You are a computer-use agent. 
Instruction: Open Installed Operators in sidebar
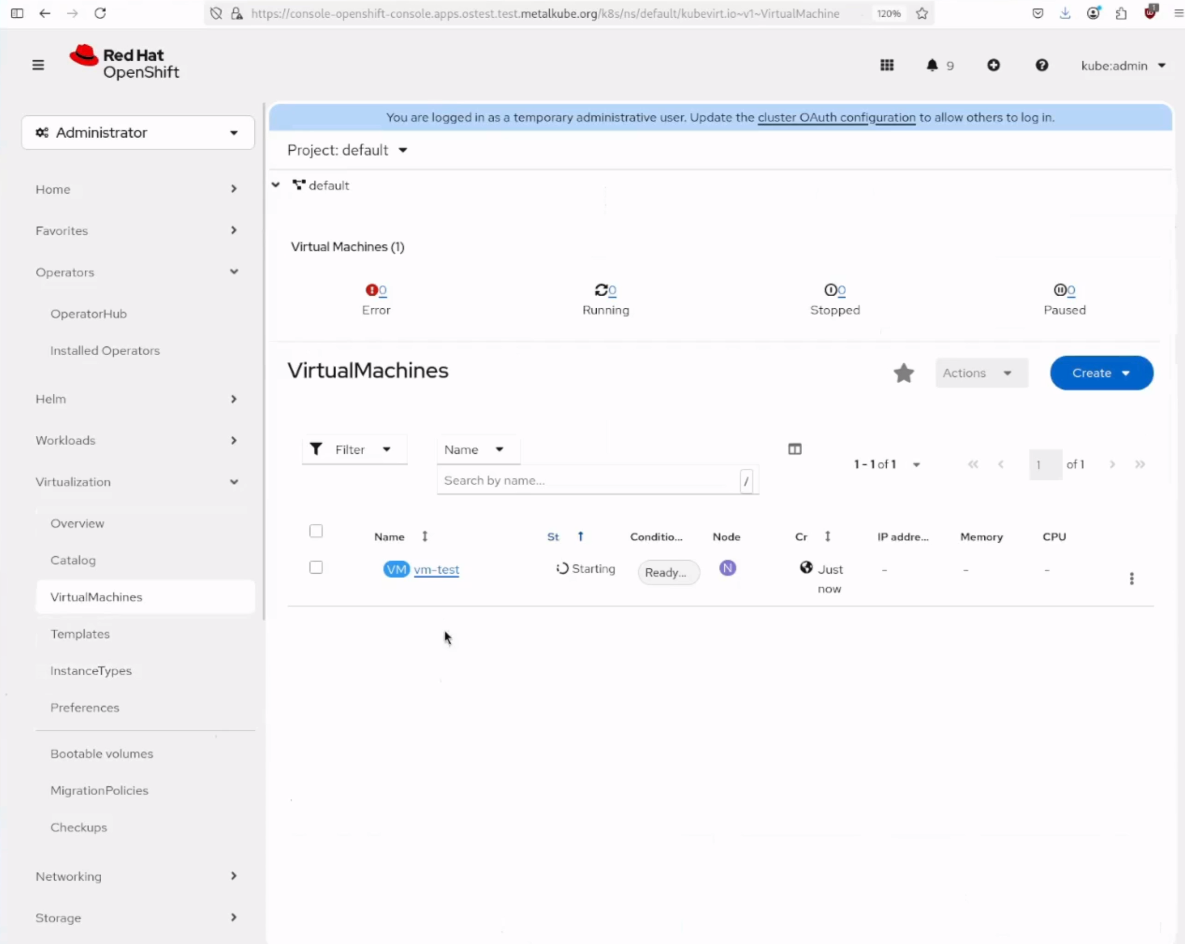[x=105, y=351]
